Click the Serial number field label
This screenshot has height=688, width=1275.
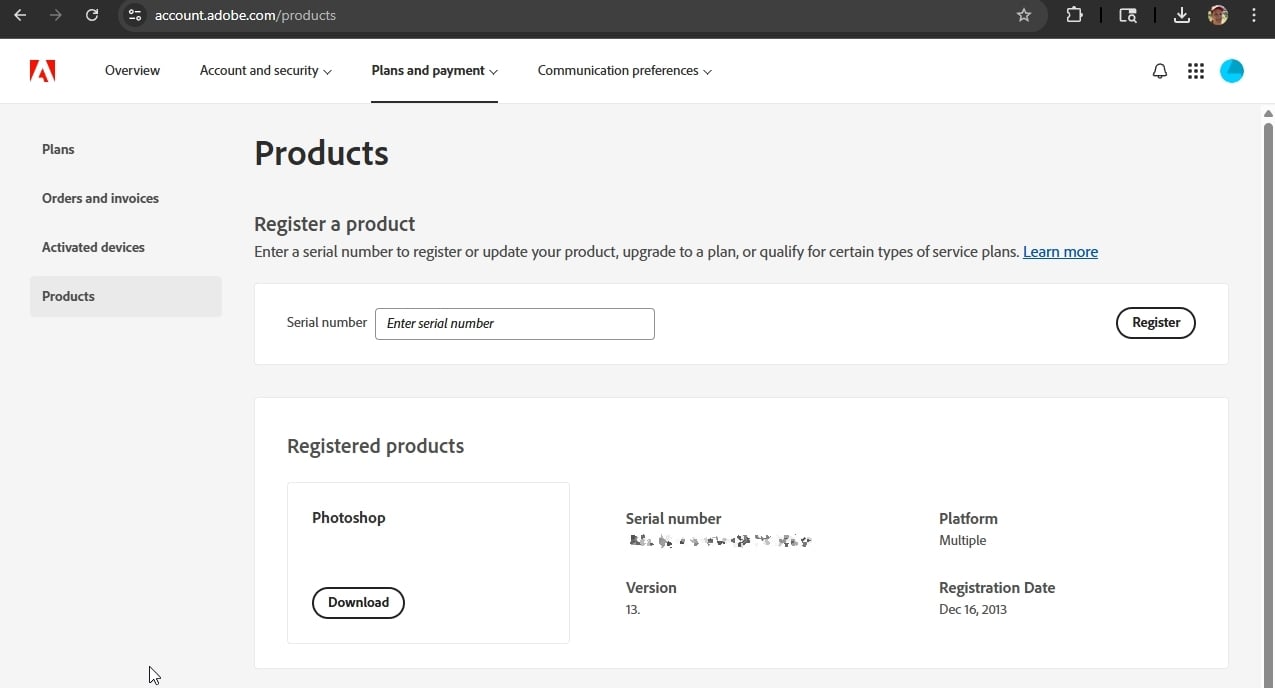click(x=327, y=323)
